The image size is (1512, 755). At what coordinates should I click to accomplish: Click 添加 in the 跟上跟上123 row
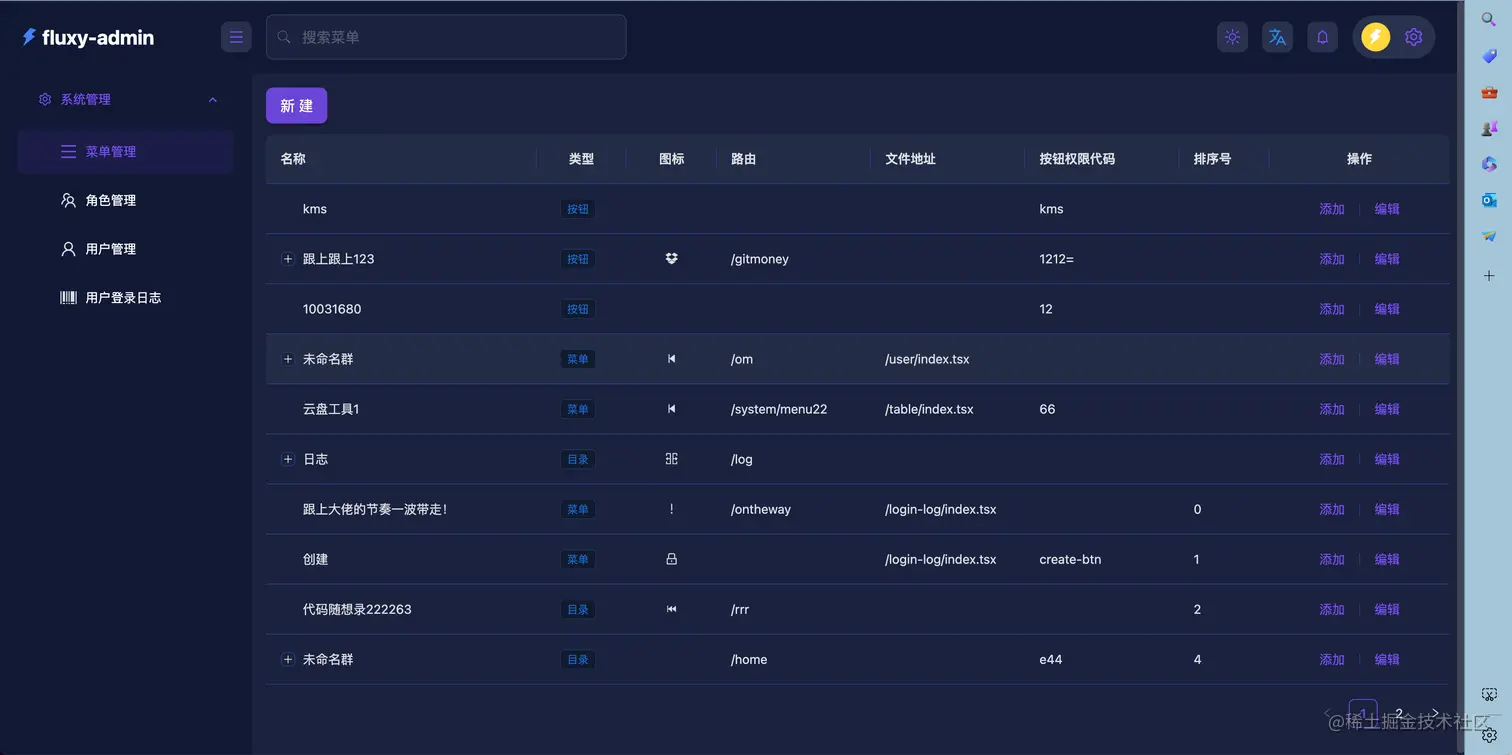click(1332, 259)
